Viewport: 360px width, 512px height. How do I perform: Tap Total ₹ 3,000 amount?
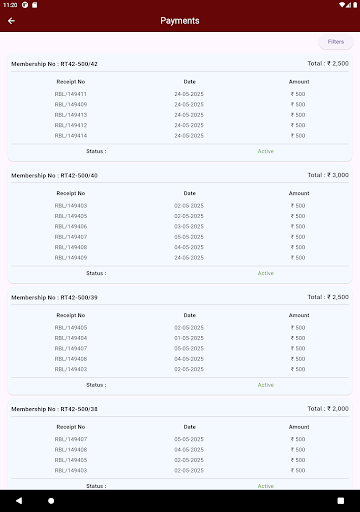(328, 175)
